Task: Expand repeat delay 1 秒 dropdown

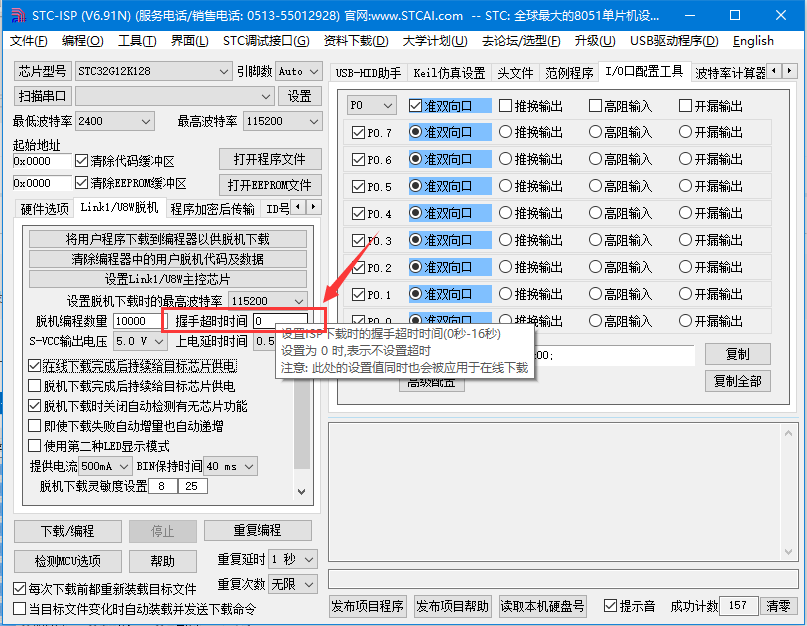Action: (309, 559)
